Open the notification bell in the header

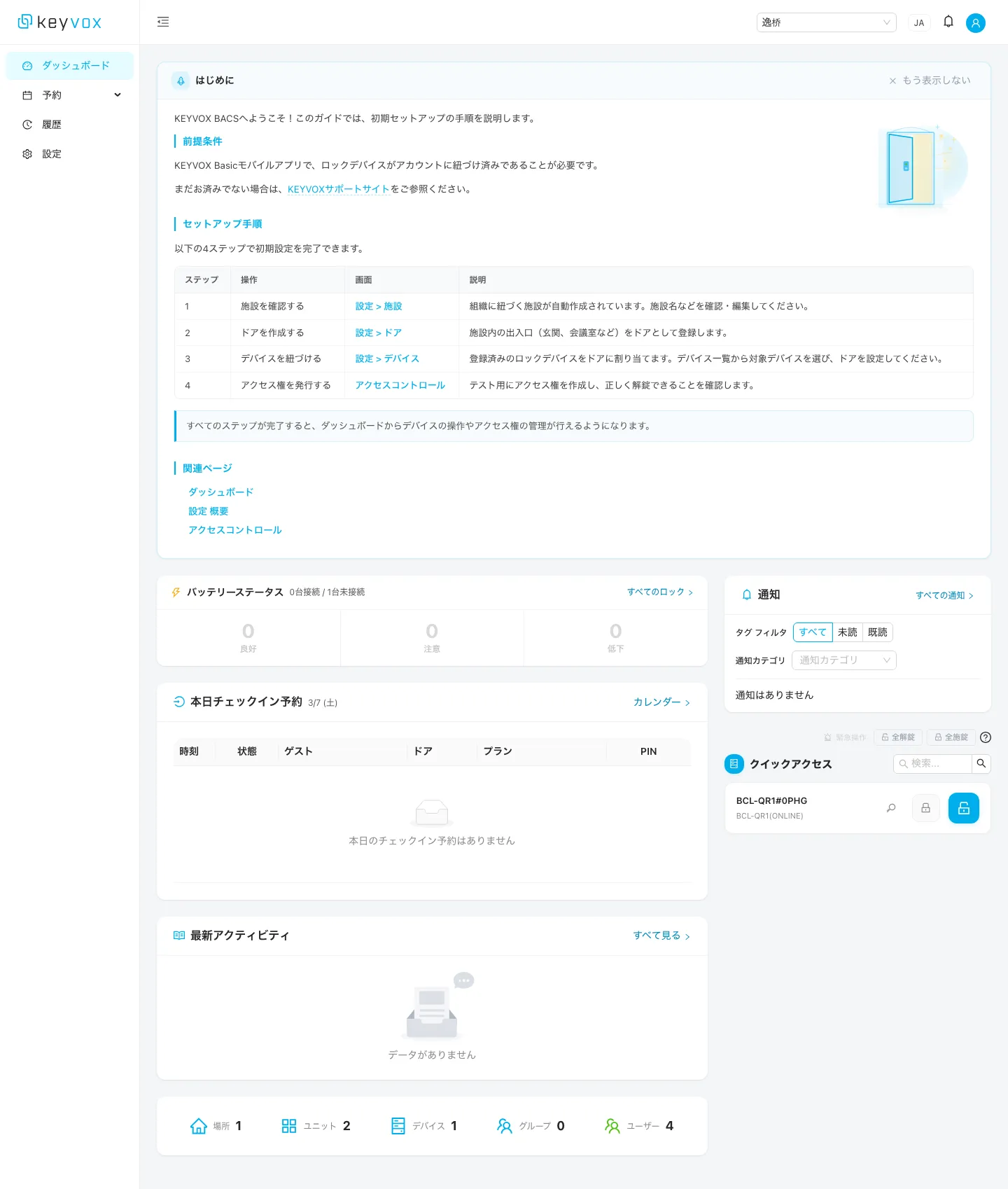click(948, 22)
